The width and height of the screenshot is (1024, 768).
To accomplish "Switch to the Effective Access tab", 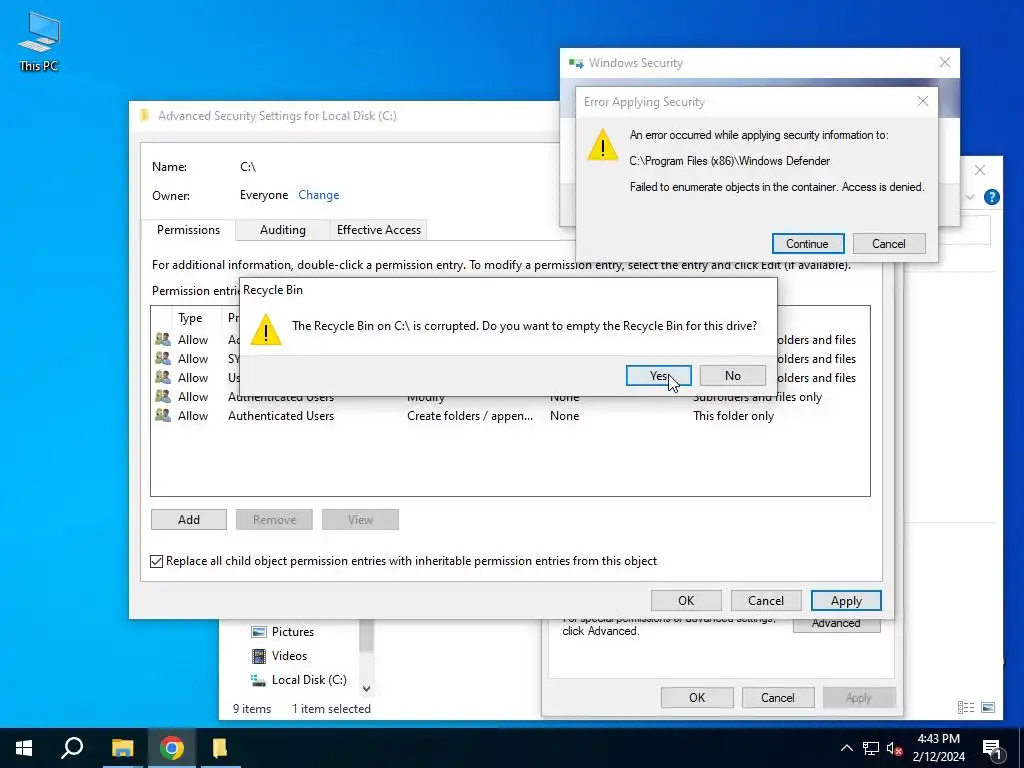I will (x=378, y=230).
